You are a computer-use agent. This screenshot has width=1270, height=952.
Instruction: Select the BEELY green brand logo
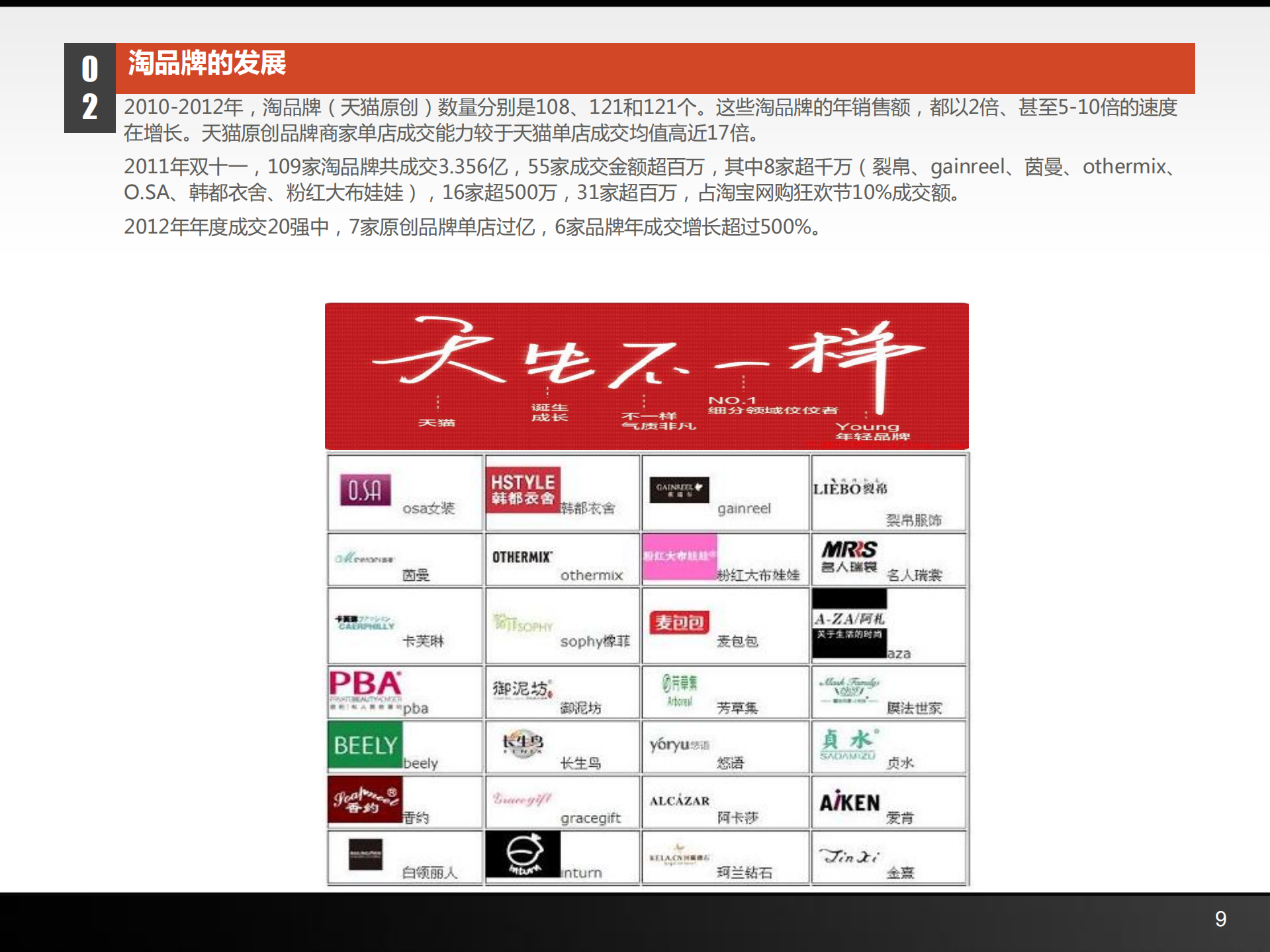click(x=363, y=745)
